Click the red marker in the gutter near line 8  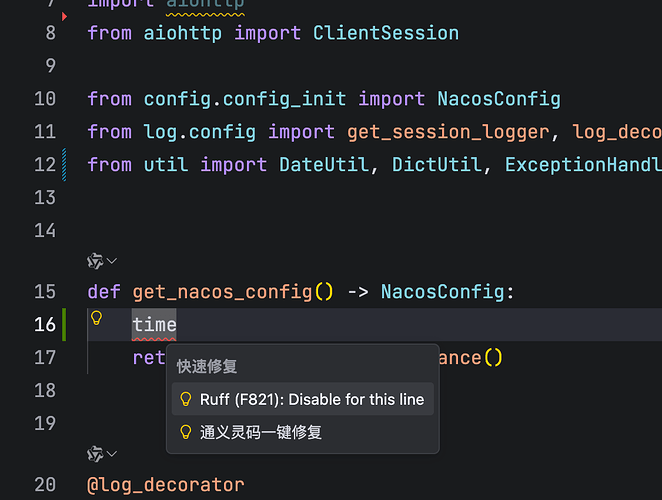65,17
